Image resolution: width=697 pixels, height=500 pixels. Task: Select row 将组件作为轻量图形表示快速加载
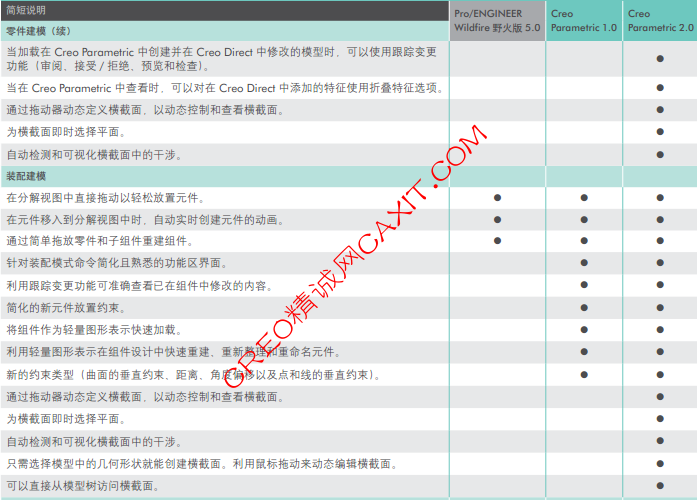tap(349, 330)
